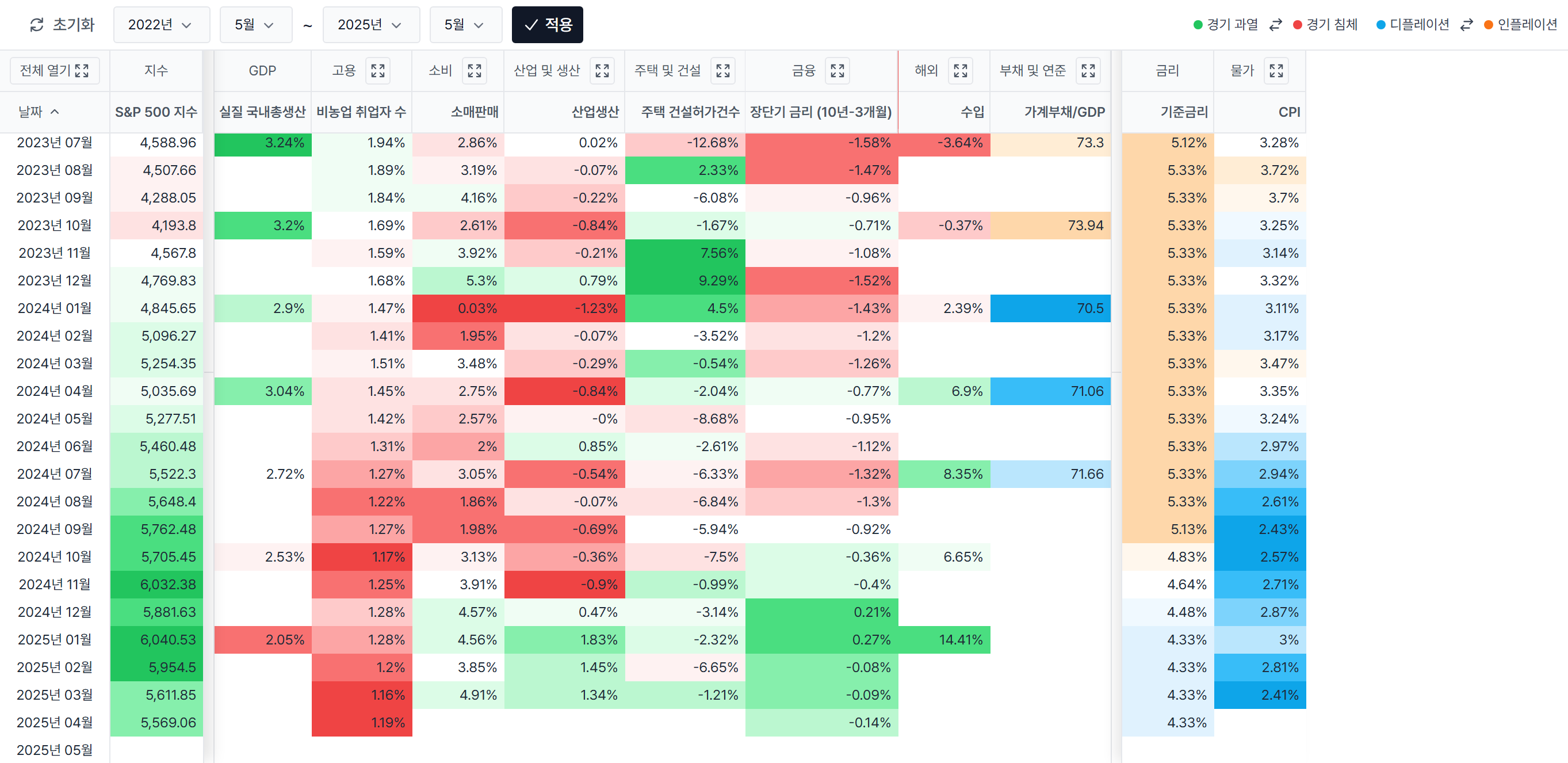Expand the 주택 및 건설 group icon
This screenshot has width=1568, height=763.
click(722, 71)
